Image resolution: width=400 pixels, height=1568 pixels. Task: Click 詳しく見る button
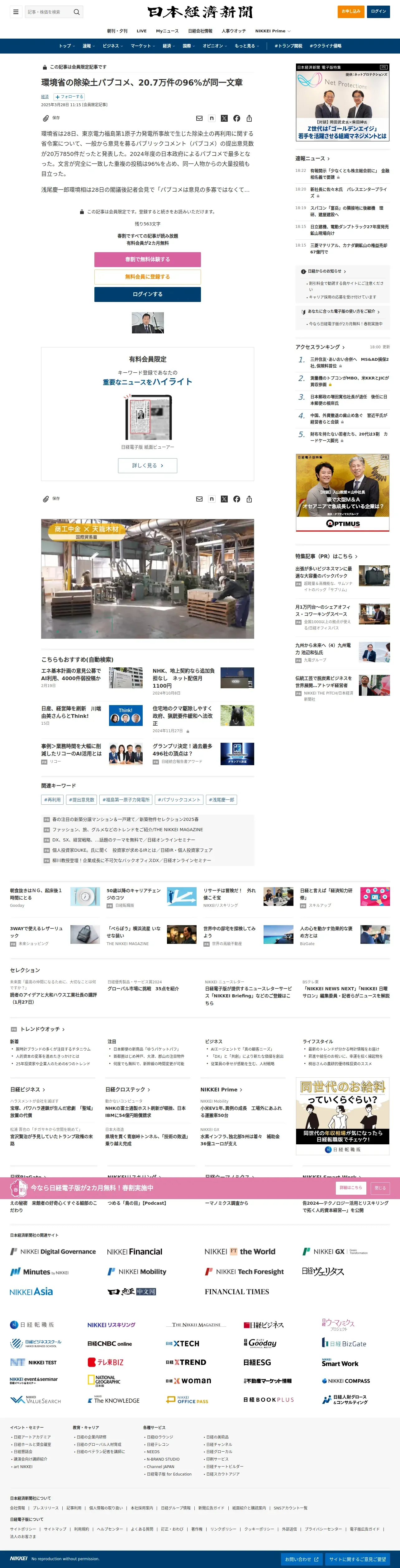147,466
